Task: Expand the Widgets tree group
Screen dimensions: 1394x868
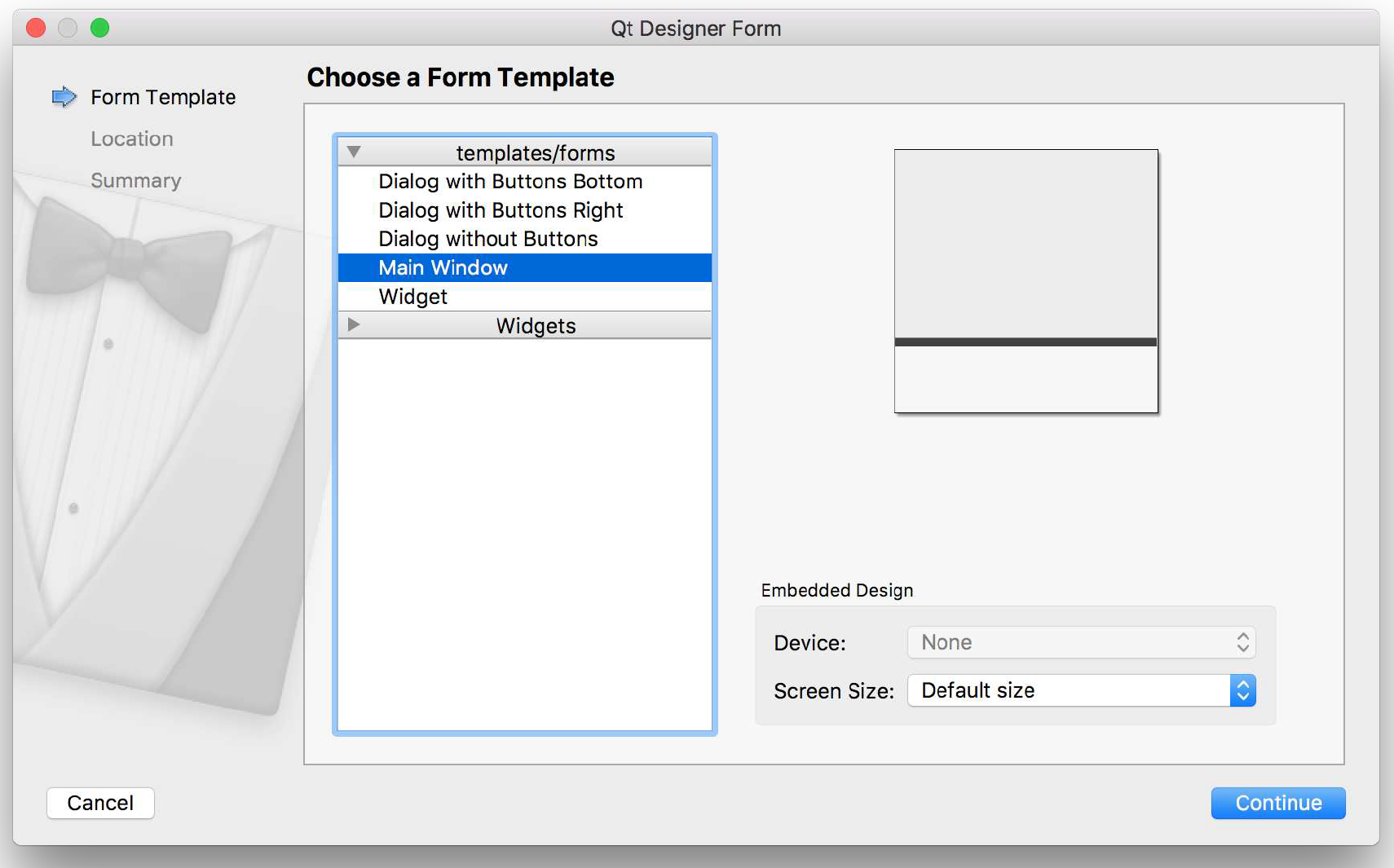Action: coord(354,324)
